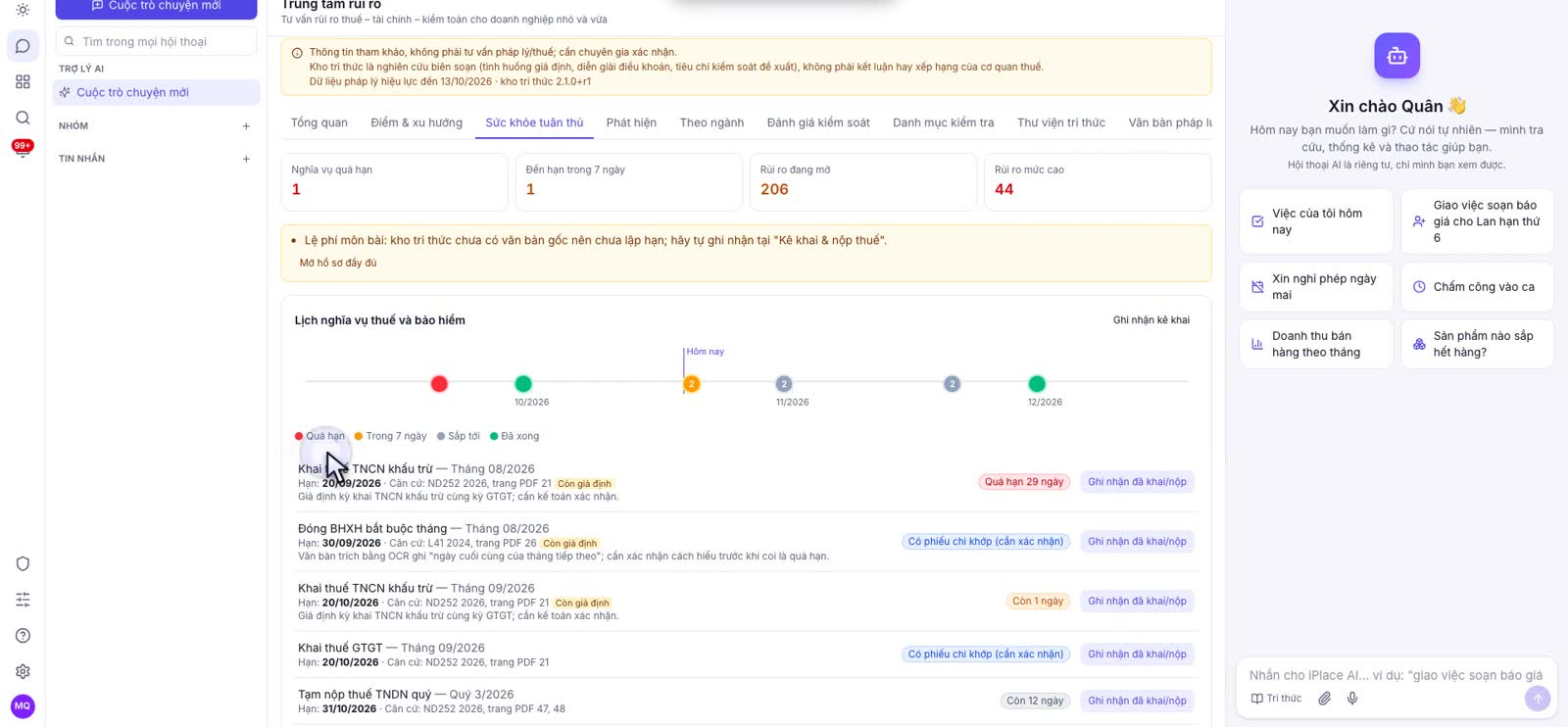Click the AI robot assistant icon
Viewport: 1568px width, 727px height.
1396,57
